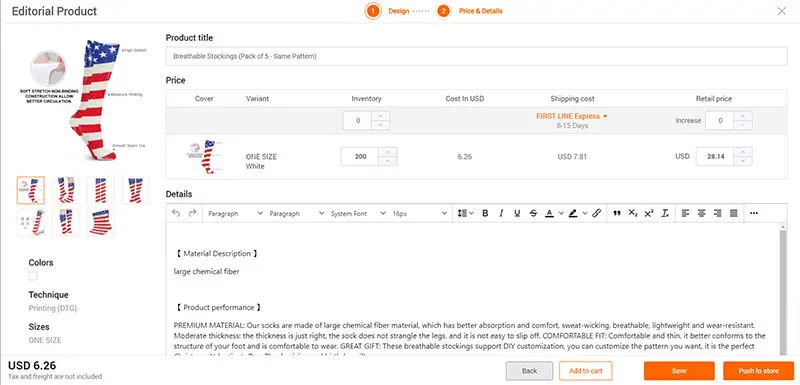This screenshot has height=385, width=800.
Task: Increase the bulk inventory with up arrow
Action: [381, 116]
